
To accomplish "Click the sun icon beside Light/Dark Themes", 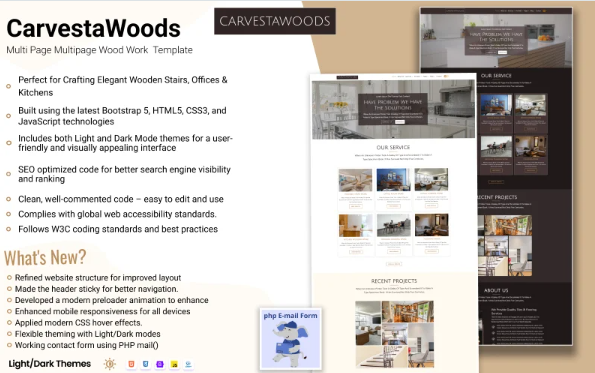I will pos(110,364).
